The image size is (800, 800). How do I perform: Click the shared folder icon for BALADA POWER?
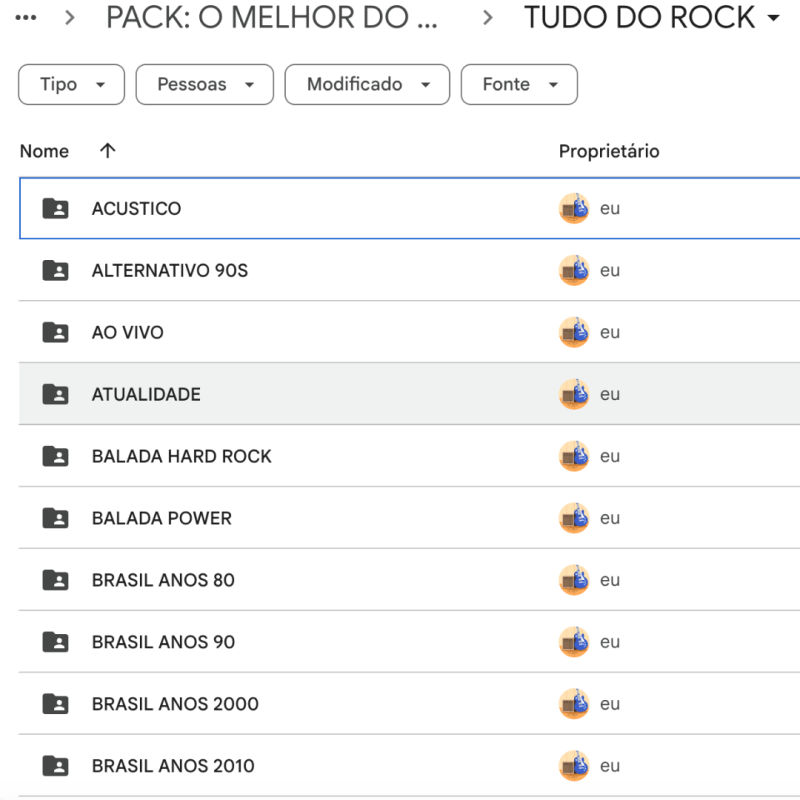point(54,518)
